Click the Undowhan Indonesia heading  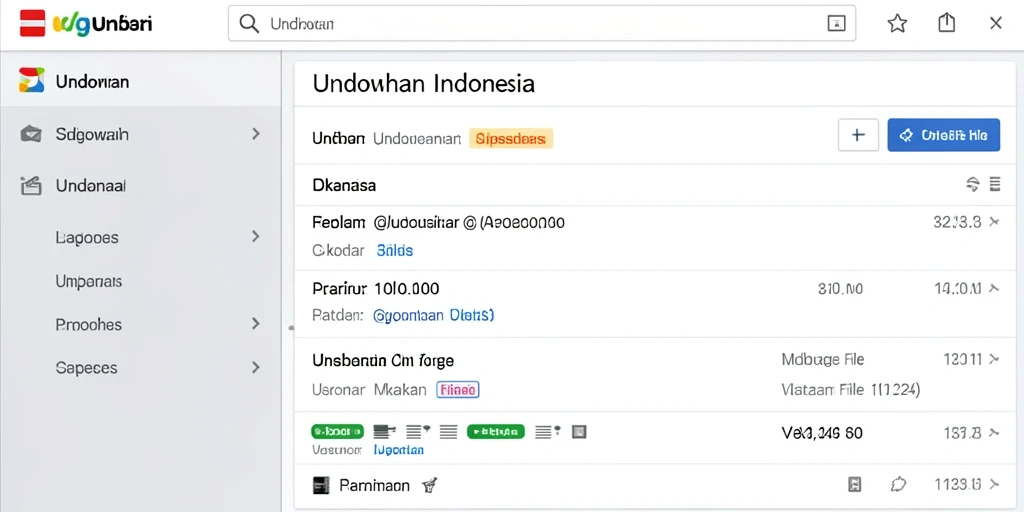(x=423, y=84)
